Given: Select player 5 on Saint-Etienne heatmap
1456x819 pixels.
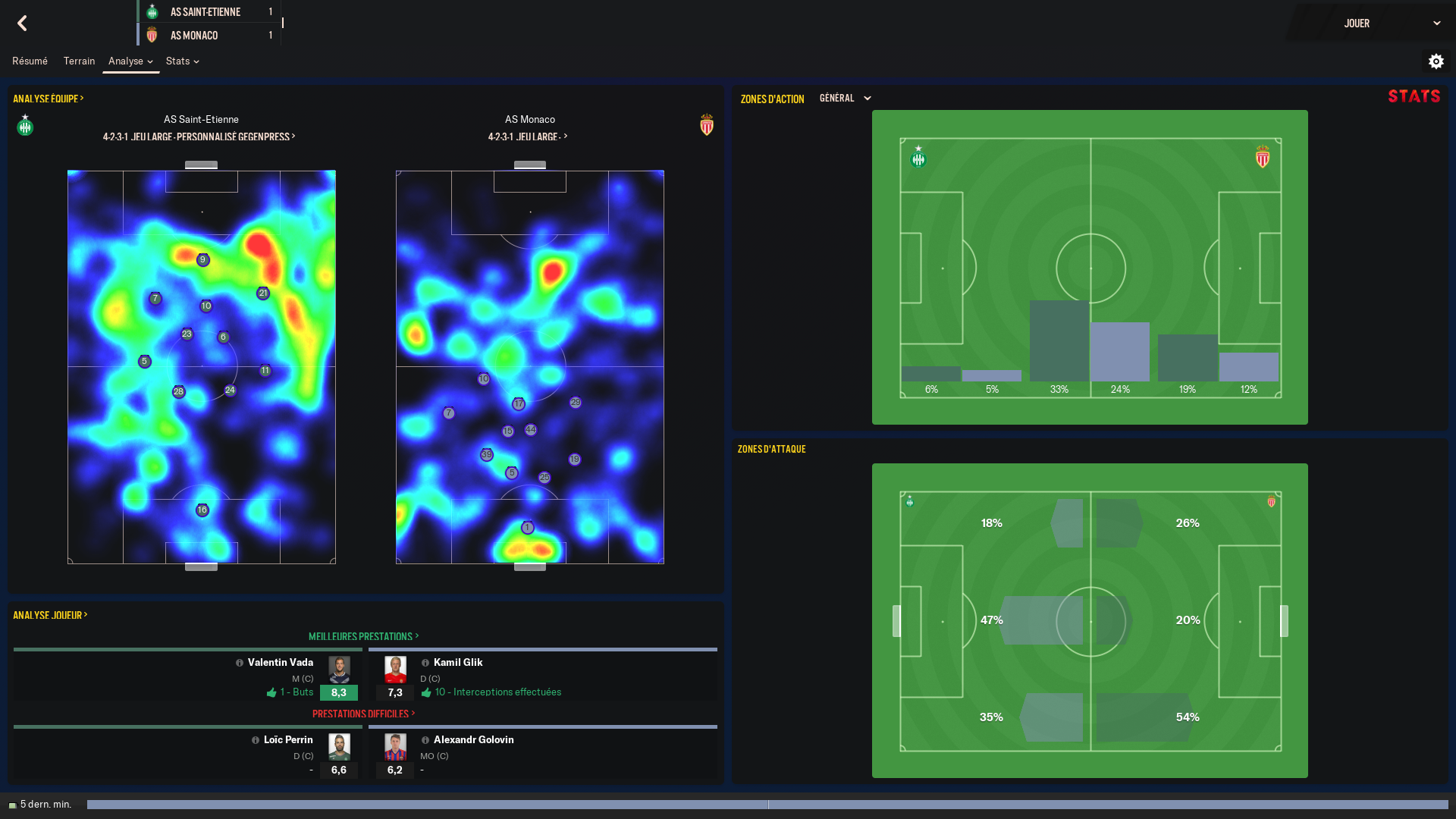Looking at the screenshot, I should (144, 362).
